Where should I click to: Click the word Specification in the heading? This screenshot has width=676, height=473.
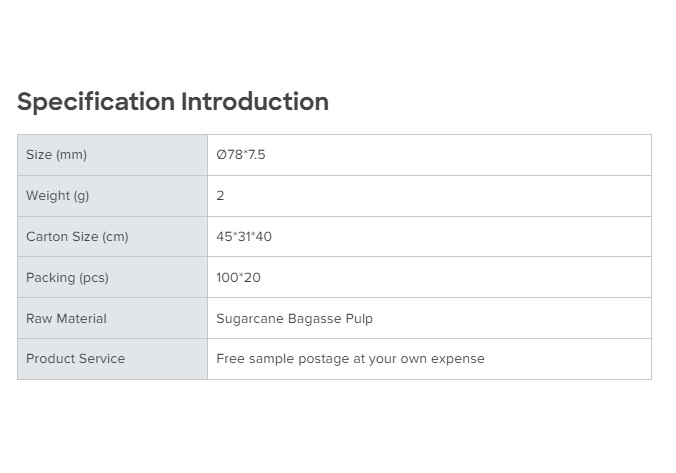tap(96, 102)
